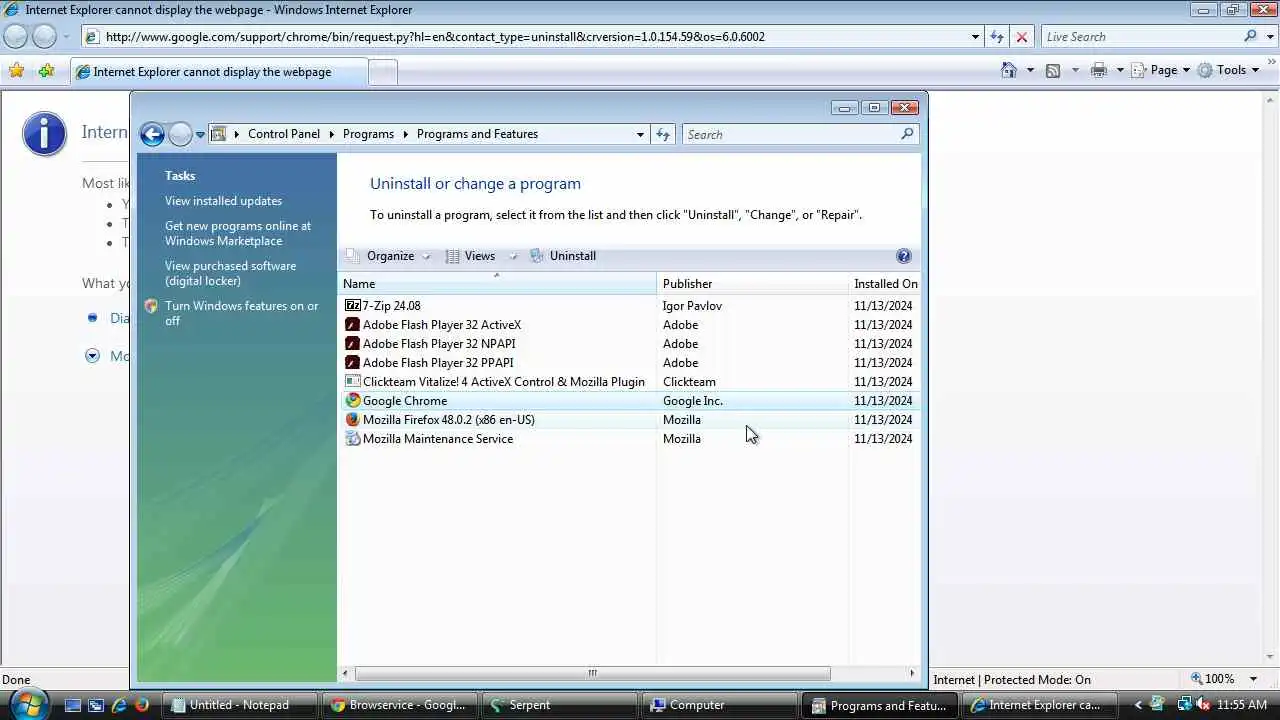Open the Internet Explorer Tools menu

click(1228, 70)
